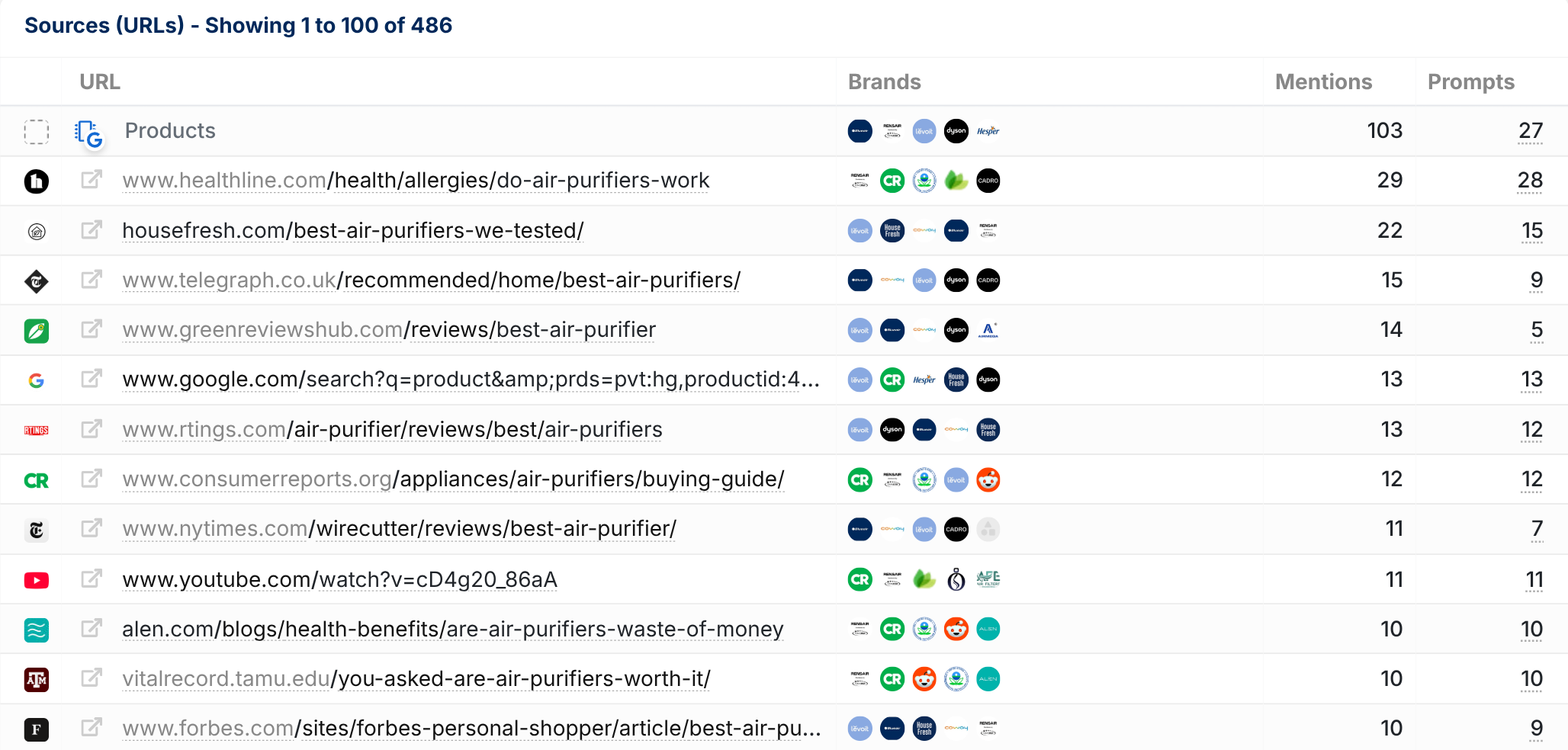Click the greenreviewshub leaf favicon
1568x750 pixels.
pyautogui.click(x=37, y=331)
